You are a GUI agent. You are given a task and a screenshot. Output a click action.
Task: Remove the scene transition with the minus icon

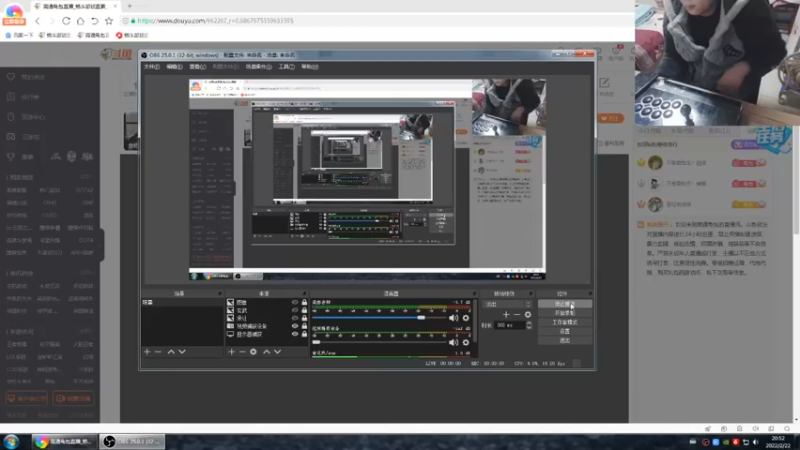point(517,315)
